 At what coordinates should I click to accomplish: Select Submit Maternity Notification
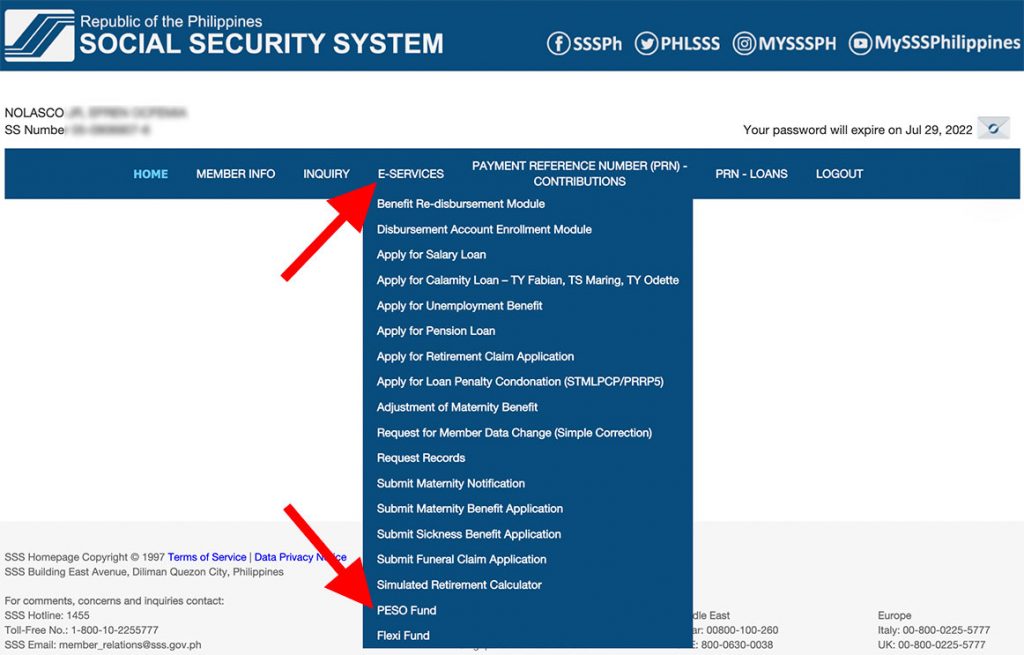451,483
